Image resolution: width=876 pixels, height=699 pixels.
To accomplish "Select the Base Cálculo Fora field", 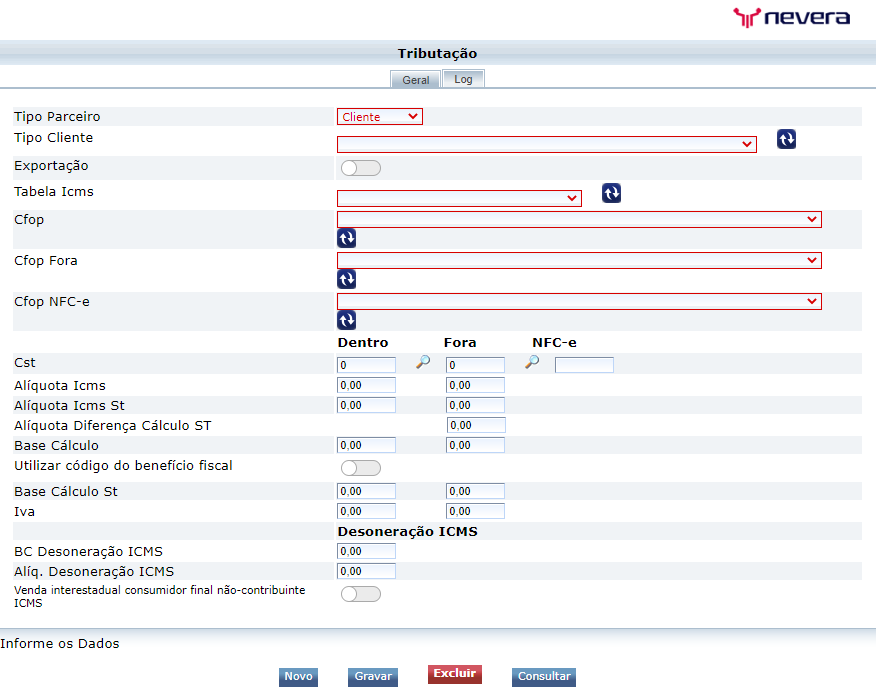I will point(475,445).
